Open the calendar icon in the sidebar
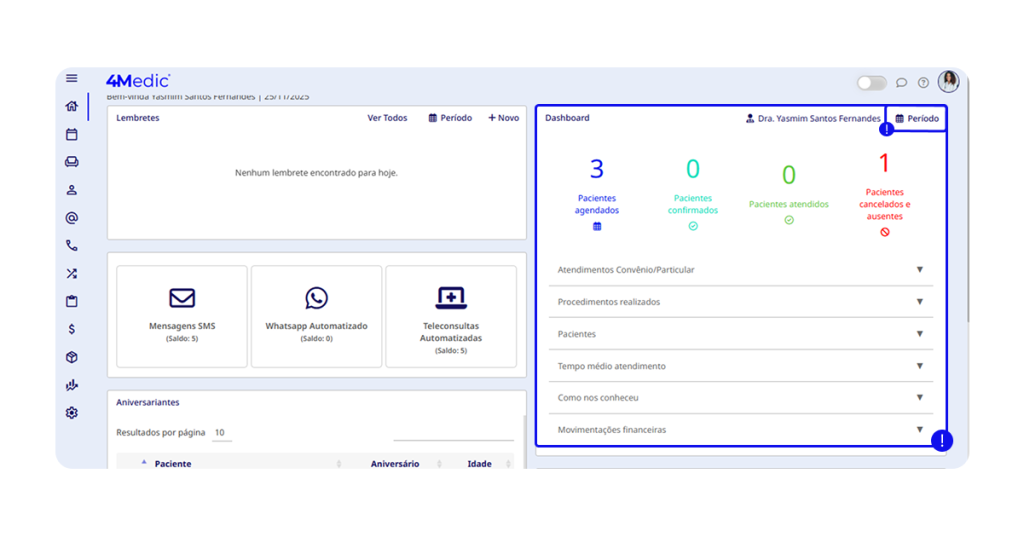Viewport: 1024px width, 537px height. click(x=71, y=134)
